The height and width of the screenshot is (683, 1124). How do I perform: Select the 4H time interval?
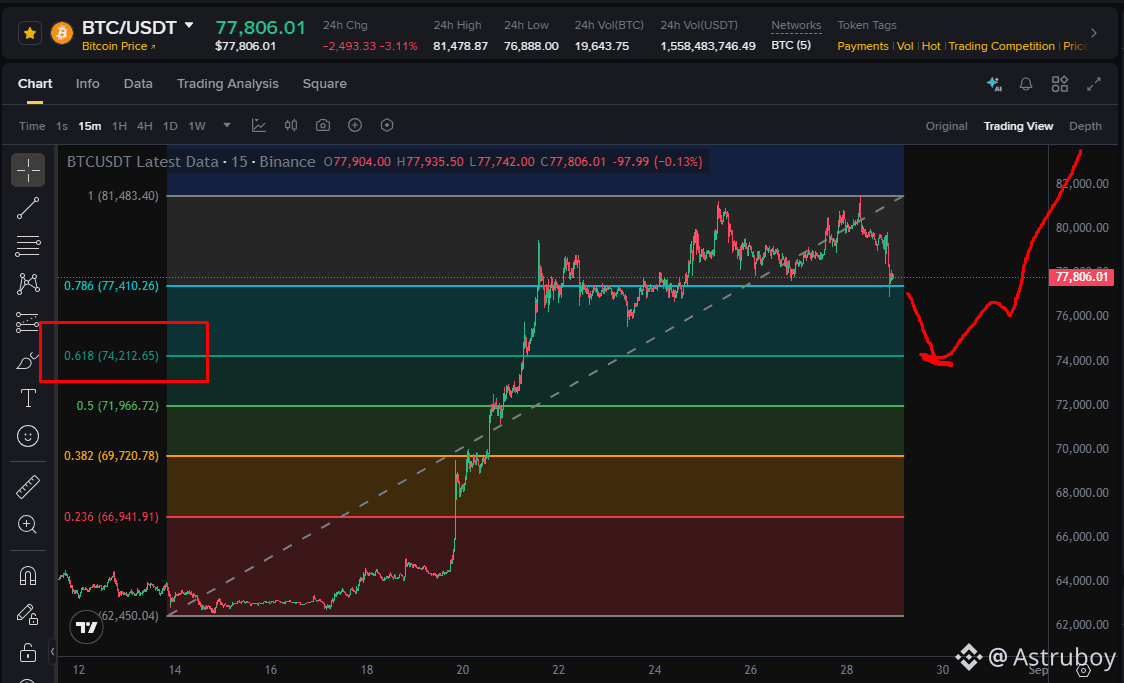[x=145, y=126]
